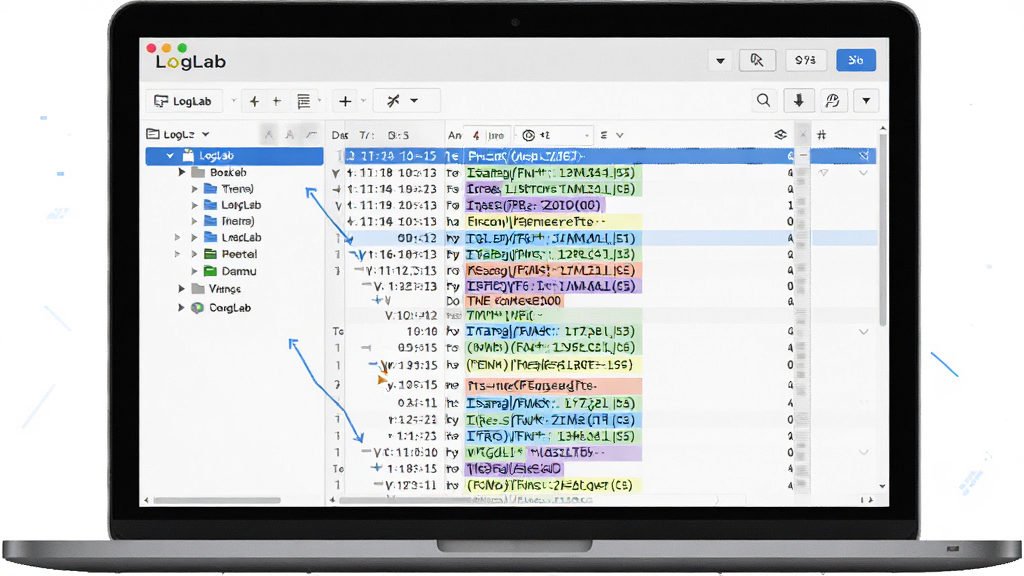This screenshot has height=576, width=1024.
Task: Click the clock icon in filter bar
Action: (528, 135)
